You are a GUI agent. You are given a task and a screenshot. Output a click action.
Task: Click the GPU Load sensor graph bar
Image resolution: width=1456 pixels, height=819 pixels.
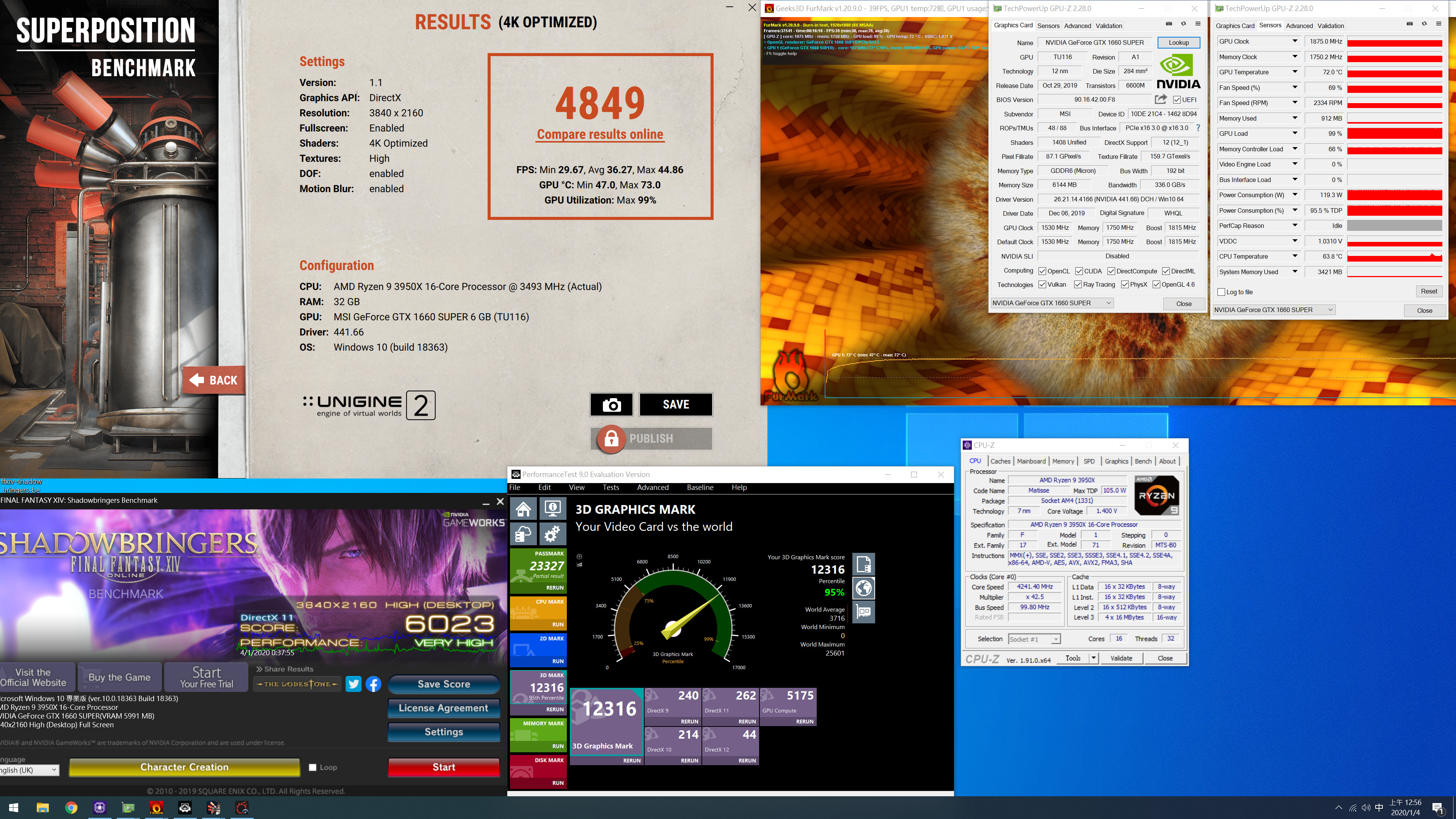1395,134
